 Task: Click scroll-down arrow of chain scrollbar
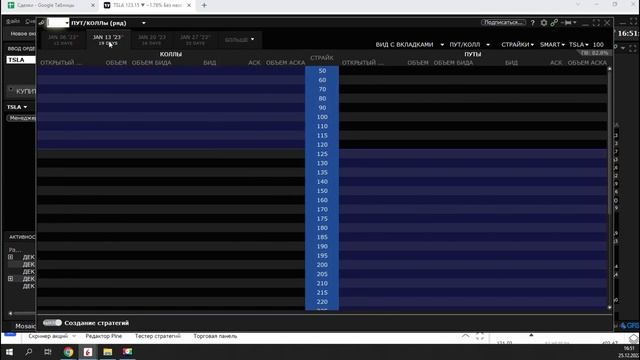[x=610, y=308]
